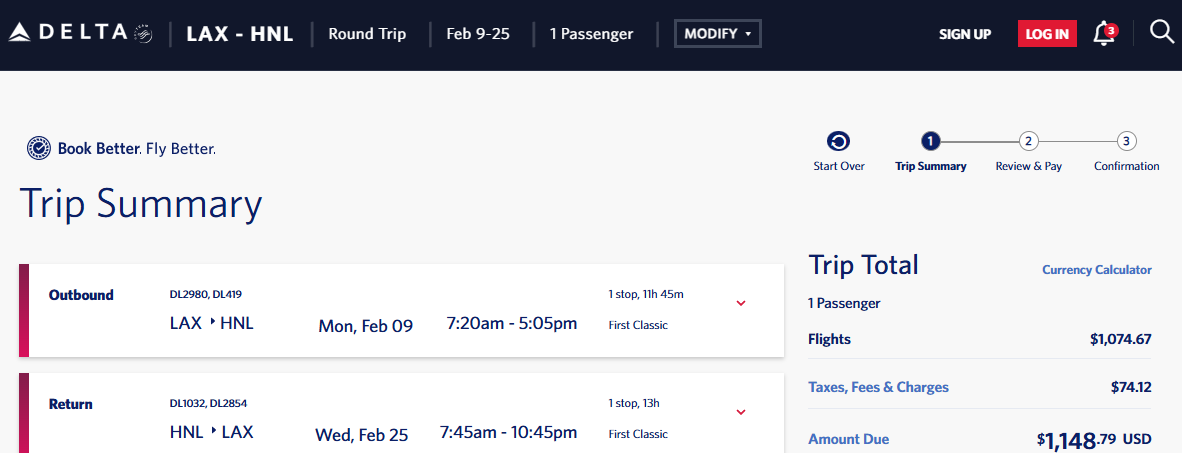Select step 1 Trip Summary circle

point(930,141)
